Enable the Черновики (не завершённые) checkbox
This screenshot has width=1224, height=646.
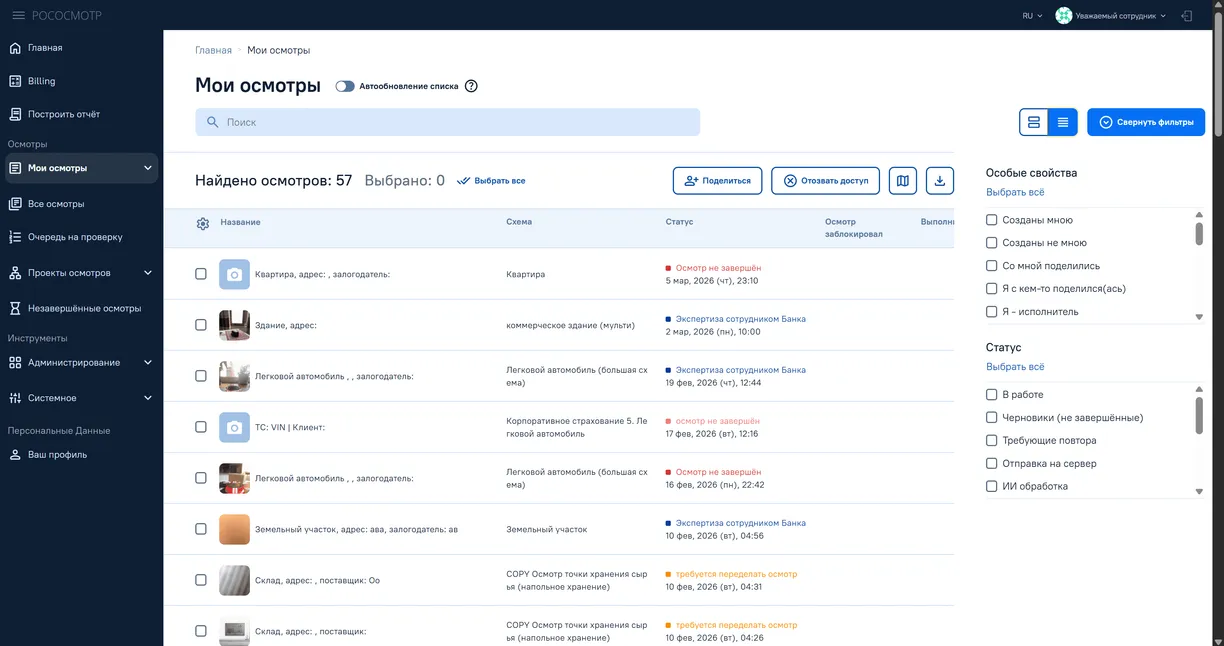click(x=992, y=418)
